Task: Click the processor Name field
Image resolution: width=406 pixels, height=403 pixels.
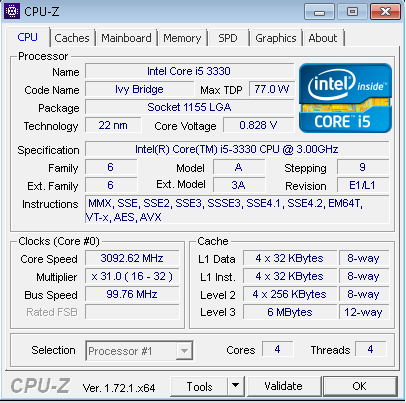Action: click(189, 71)
